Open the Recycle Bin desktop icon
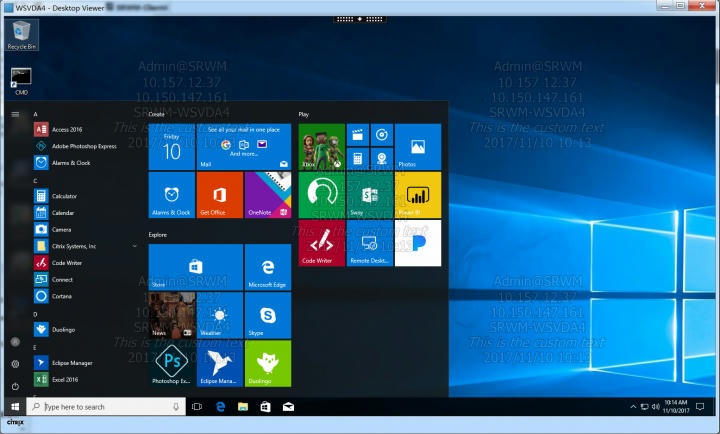Image resolution: width=720 pixels, height=434 pixels. (21, 35)
